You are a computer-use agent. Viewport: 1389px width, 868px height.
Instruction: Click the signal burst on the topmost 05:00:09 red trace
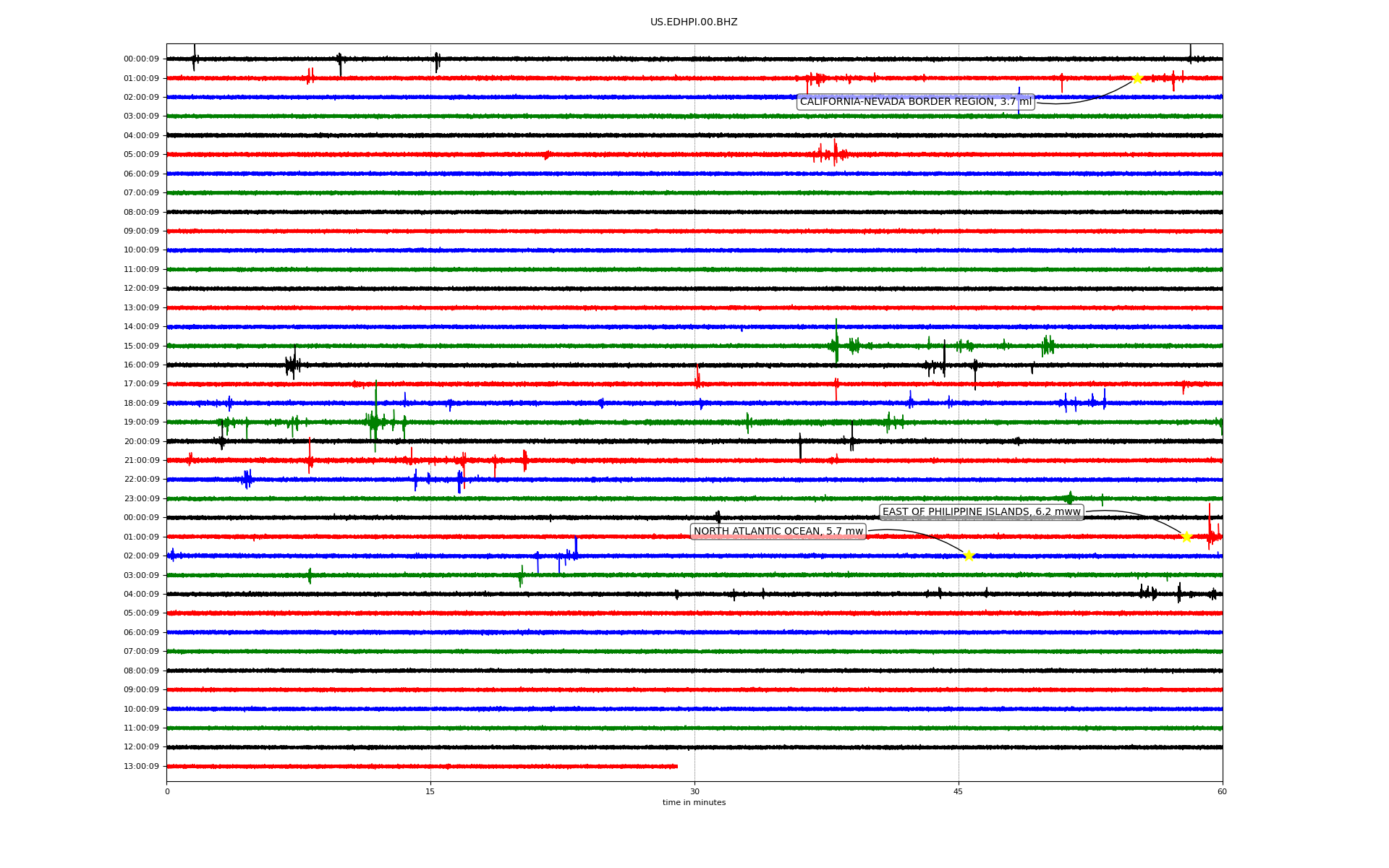(831, 153)
